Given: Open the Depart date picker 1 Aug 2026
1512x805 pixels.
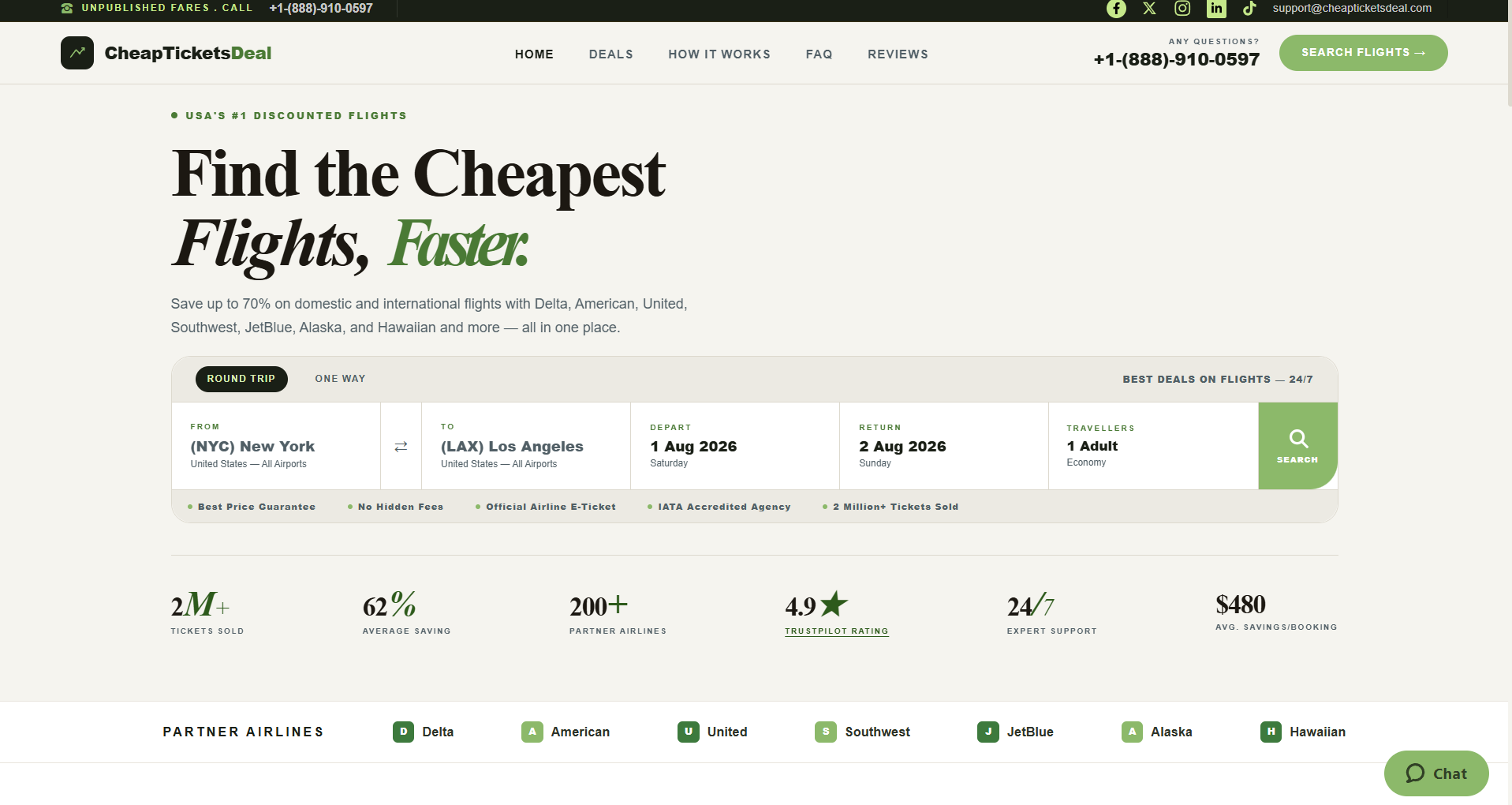Looking at the screenshot, I should tap(735, 446).
